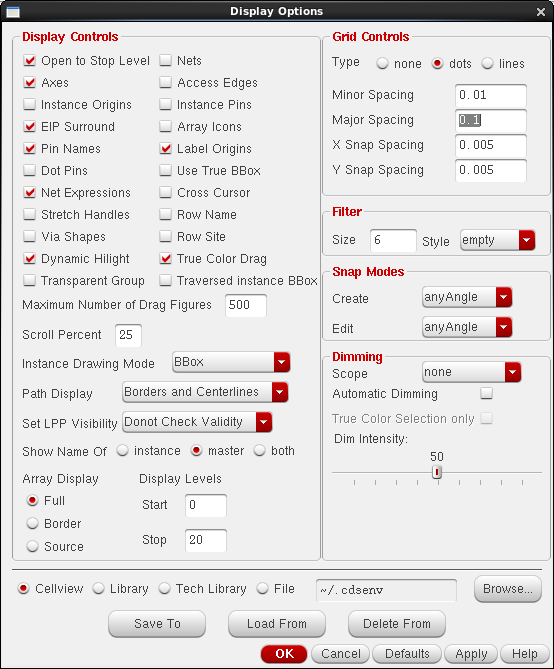The width and height of the screenshot is (554, 669).
Task: Choose Show Name Of instance
Action: point(122,451)
